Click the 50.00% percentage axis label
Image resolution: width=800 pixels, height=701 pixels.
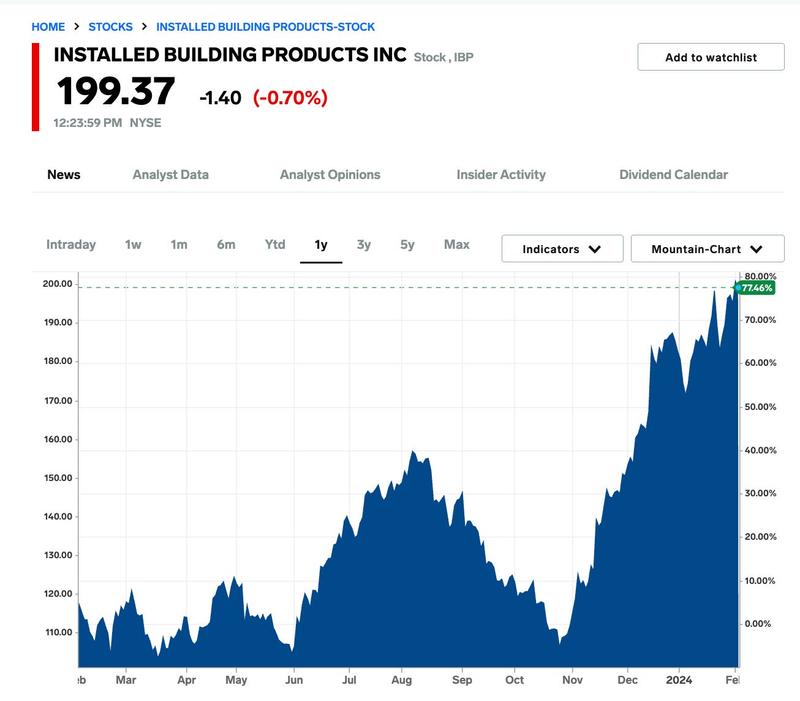(761, 407)
